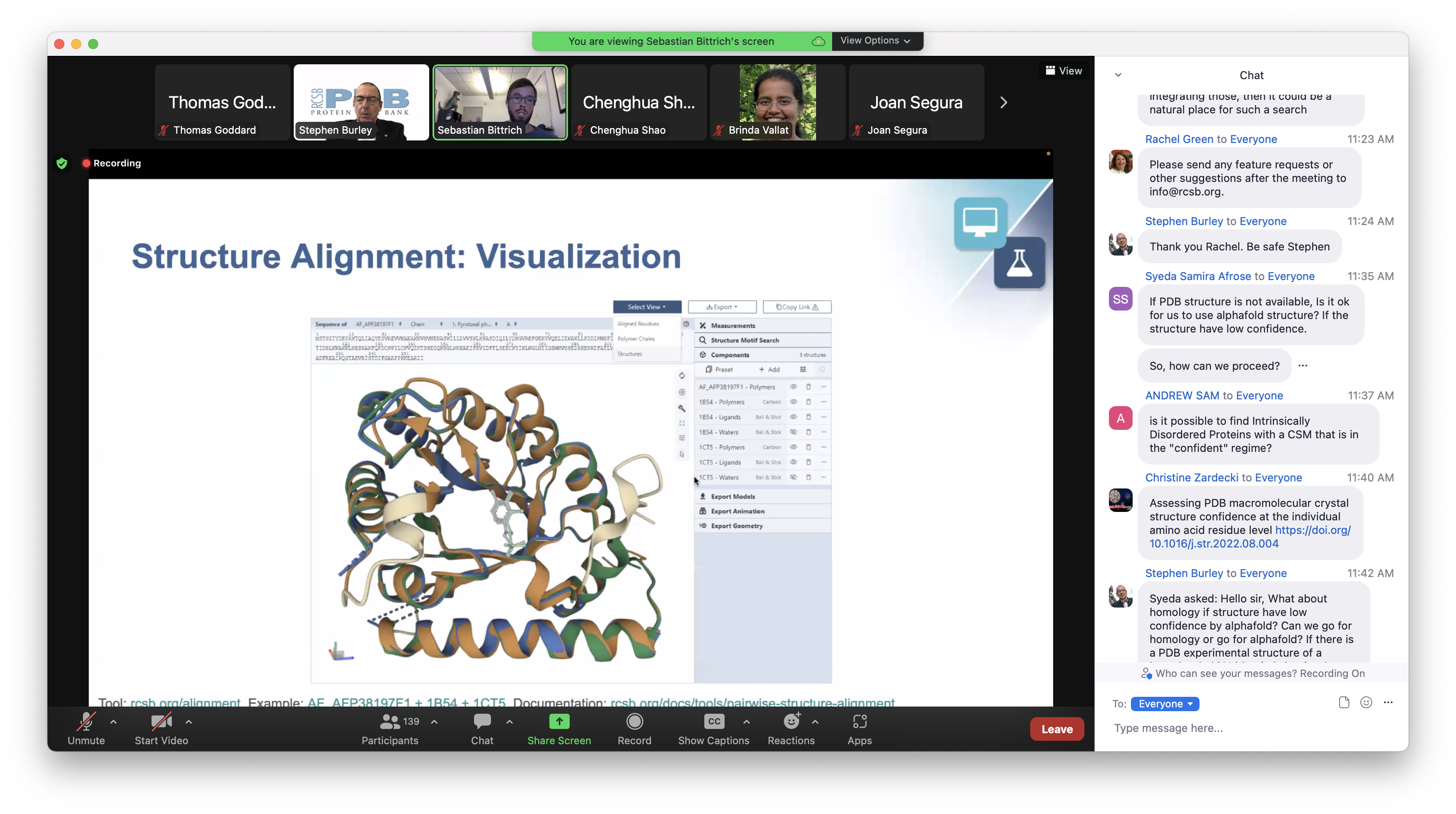This screenshot has height=814, width=1456.
Task: Open the Reactions smiley icon
Action: point(791,721)
